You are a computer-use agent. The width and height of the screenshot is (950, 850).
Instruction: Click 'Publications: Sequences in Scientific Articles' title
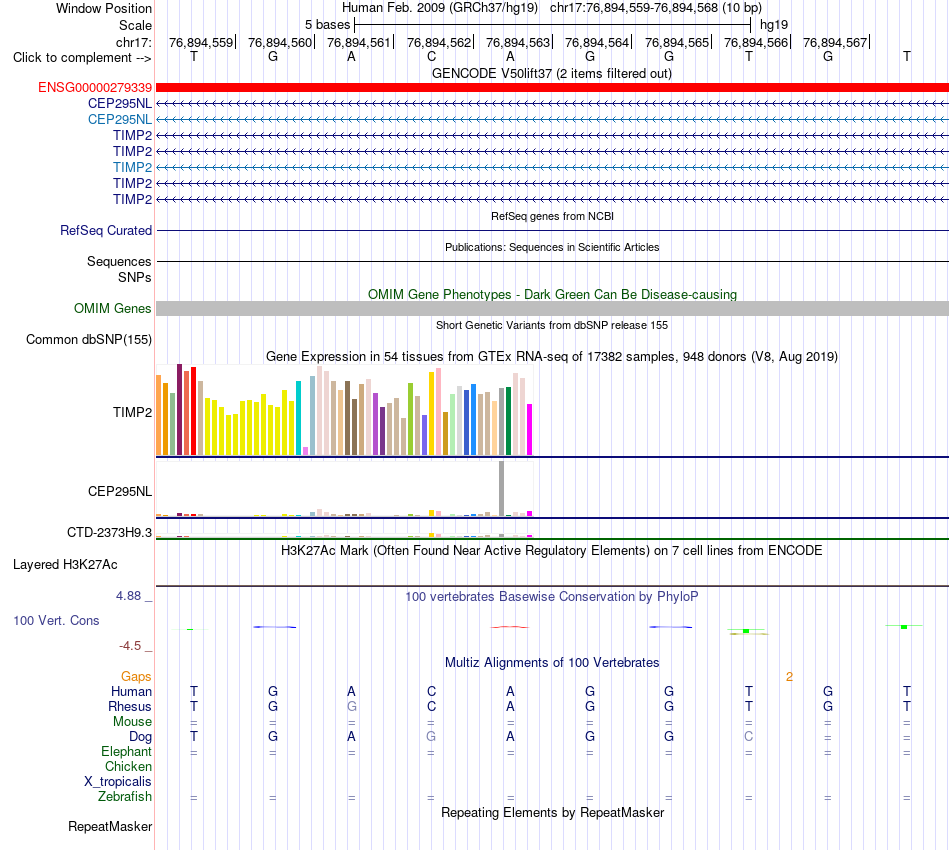(x=552, y=247)
